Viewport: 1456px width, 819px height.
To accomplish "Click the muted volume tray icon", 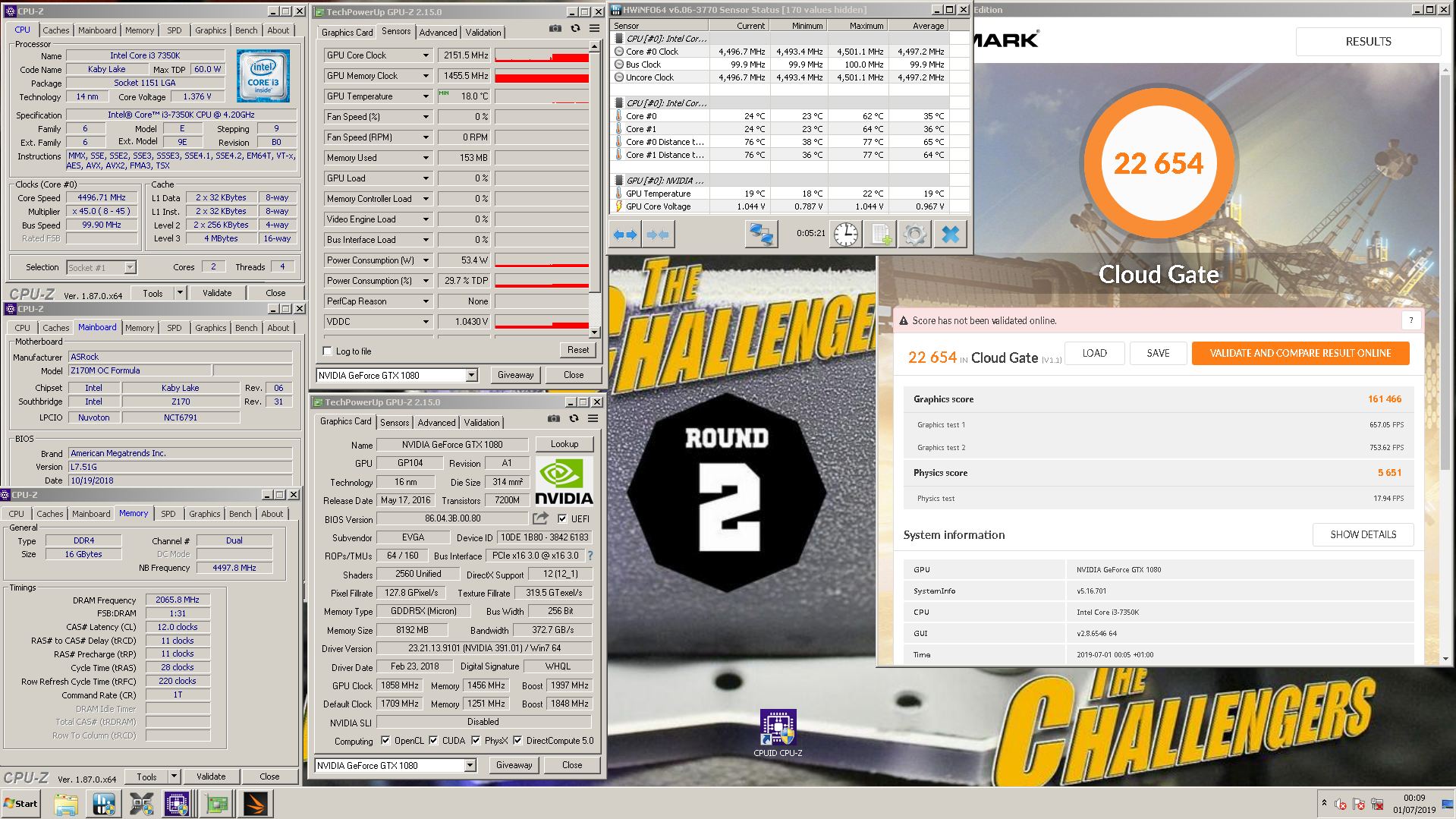I will coord(1340,804).
